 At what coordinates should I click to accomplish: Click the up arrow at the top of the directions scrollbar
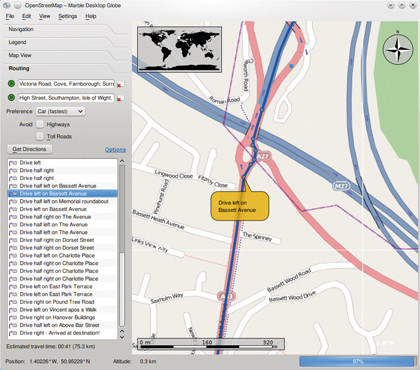click(122, 161)
